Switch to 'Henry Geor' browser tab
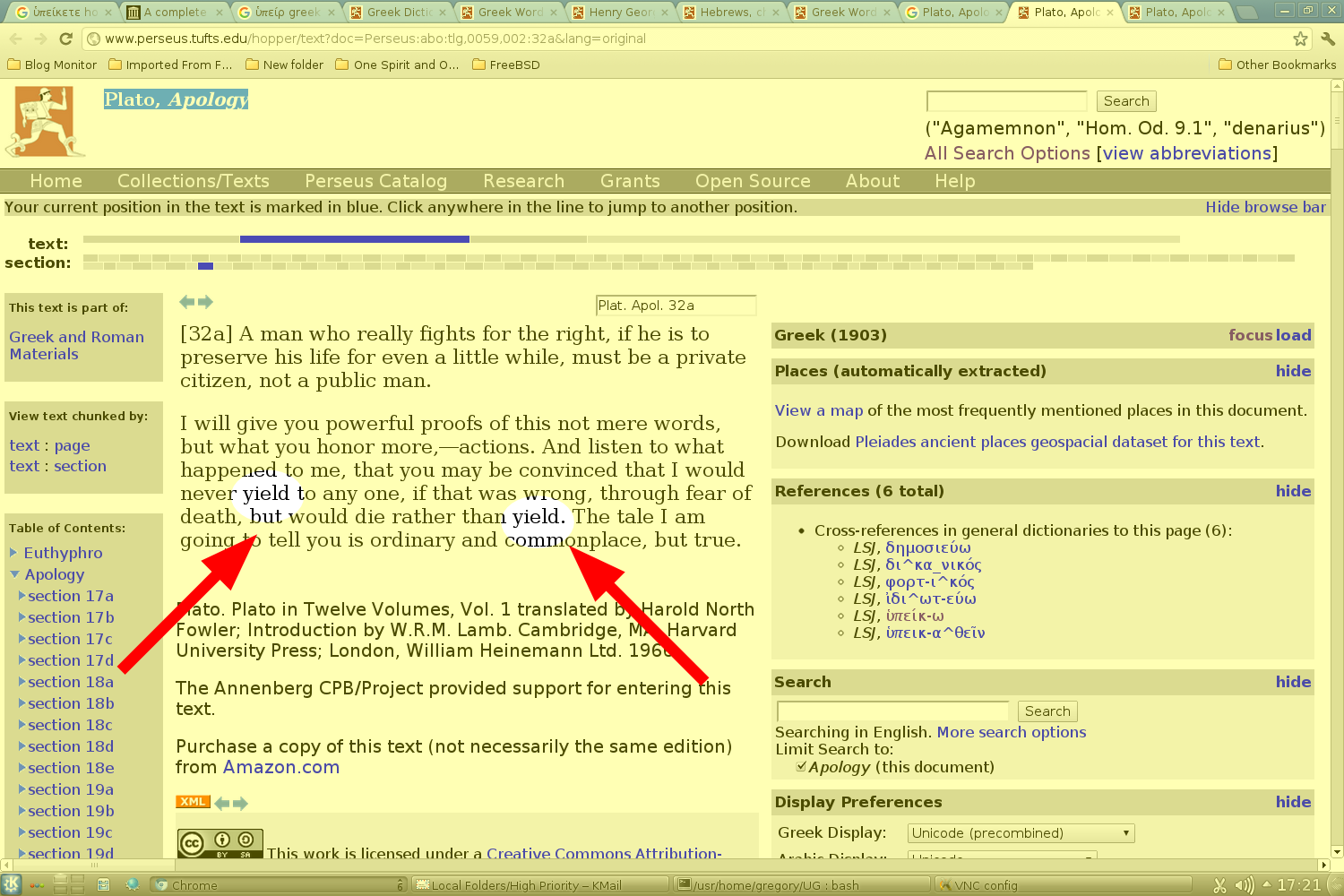 [x=620, y=13]
